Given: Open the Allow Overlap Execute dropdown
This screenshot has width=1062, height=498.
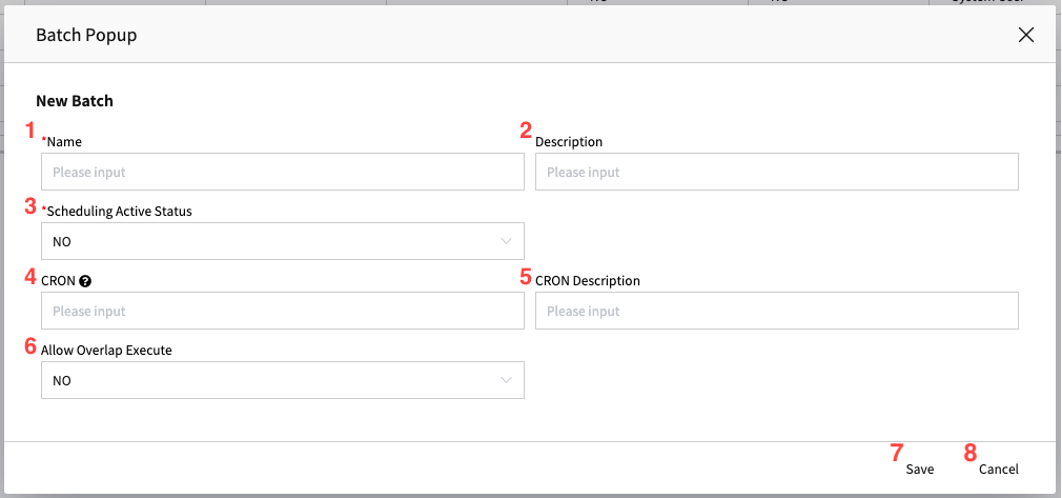Looking at the screenshot, I should [x=282, y=380].
